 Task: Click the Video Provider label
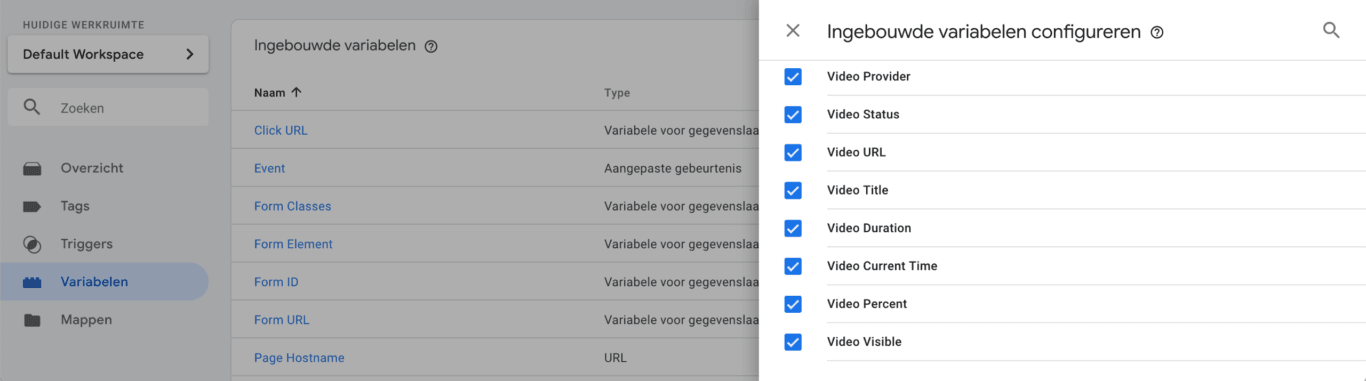(869, 76)
